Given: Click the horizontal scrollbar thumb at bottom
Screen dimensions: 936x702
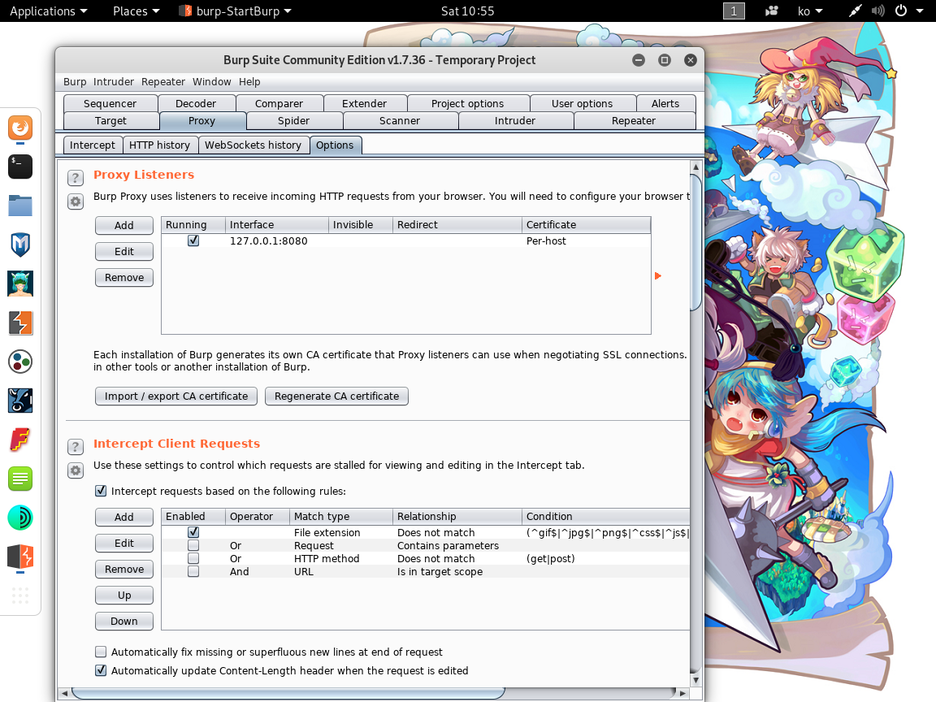Looking at the screenshot, I should click(x=288, y=694).
